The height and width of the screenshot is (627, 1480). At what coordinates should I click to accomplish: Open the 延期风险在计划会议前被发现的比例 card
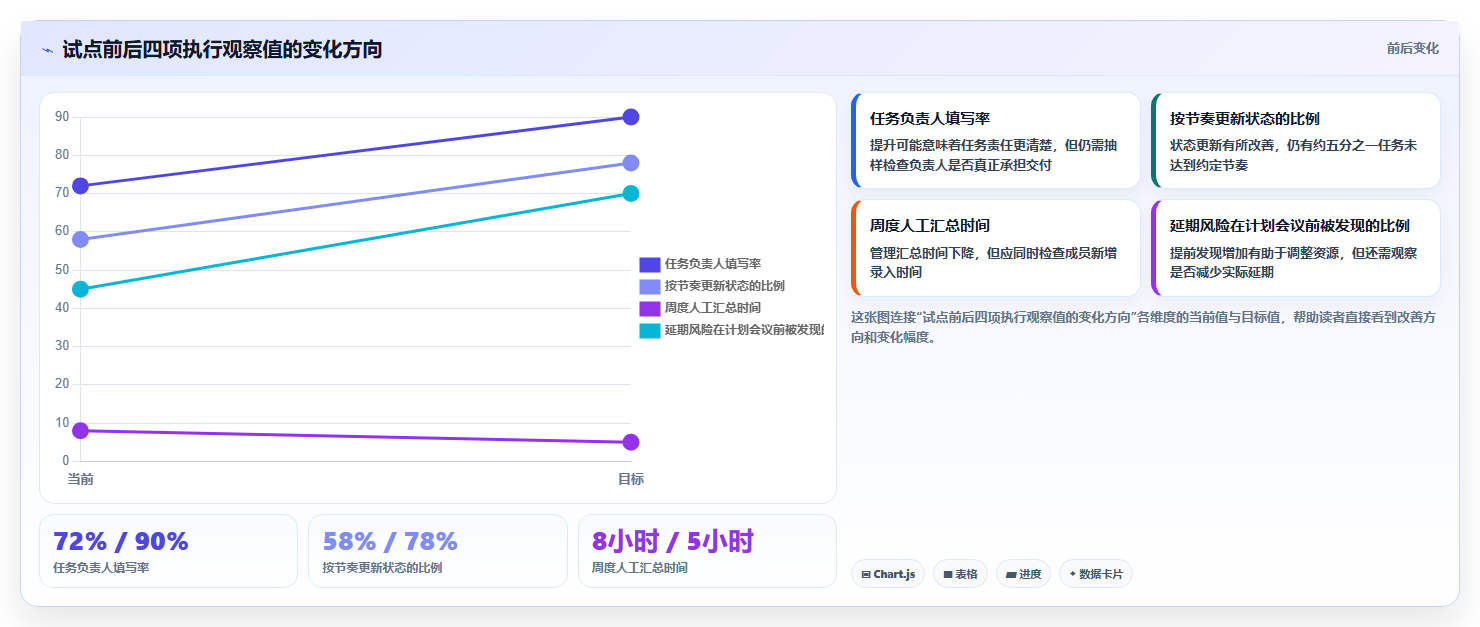pyautogui.click(x=1295, y=248)
